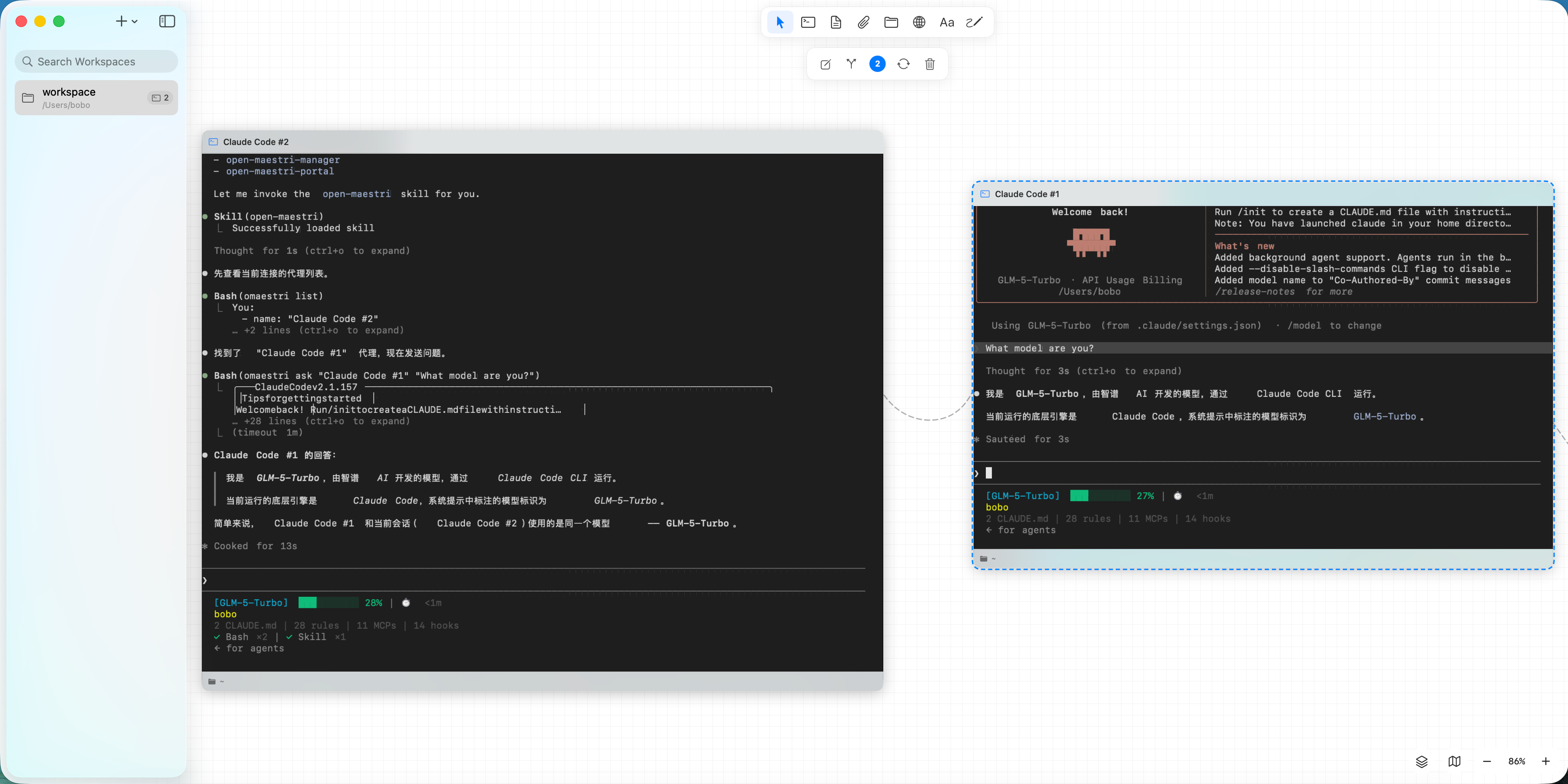Select the Claude Code #1 title bar
This screenshot has width=1568, height=784.
tap(1263, 194)
